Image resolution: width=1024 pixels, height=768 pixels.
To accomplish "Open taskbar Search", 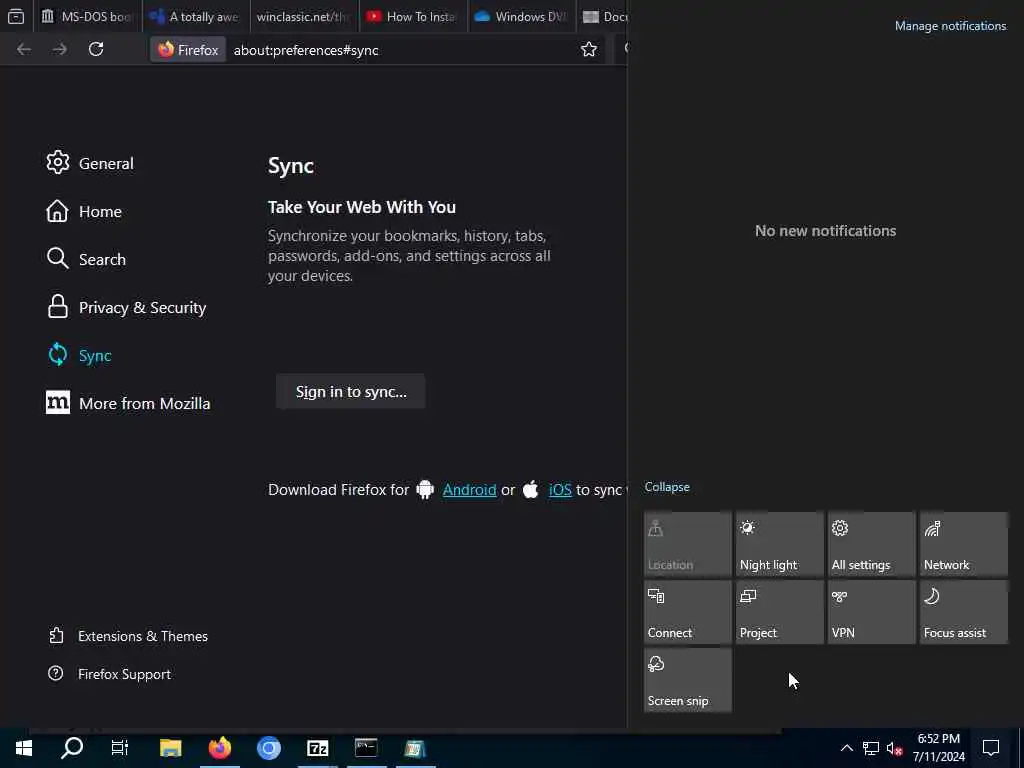I will [x=72, y=748].
